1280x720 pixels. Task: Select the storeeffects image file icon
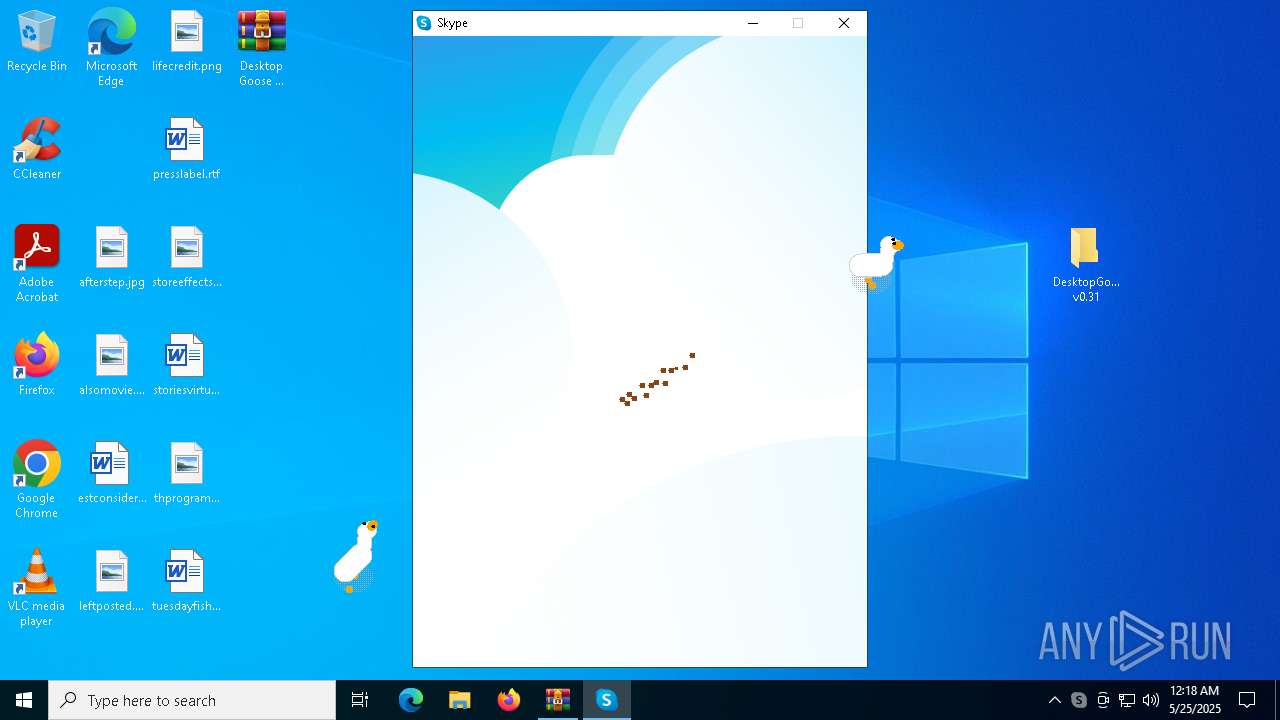tap(187, 257)
